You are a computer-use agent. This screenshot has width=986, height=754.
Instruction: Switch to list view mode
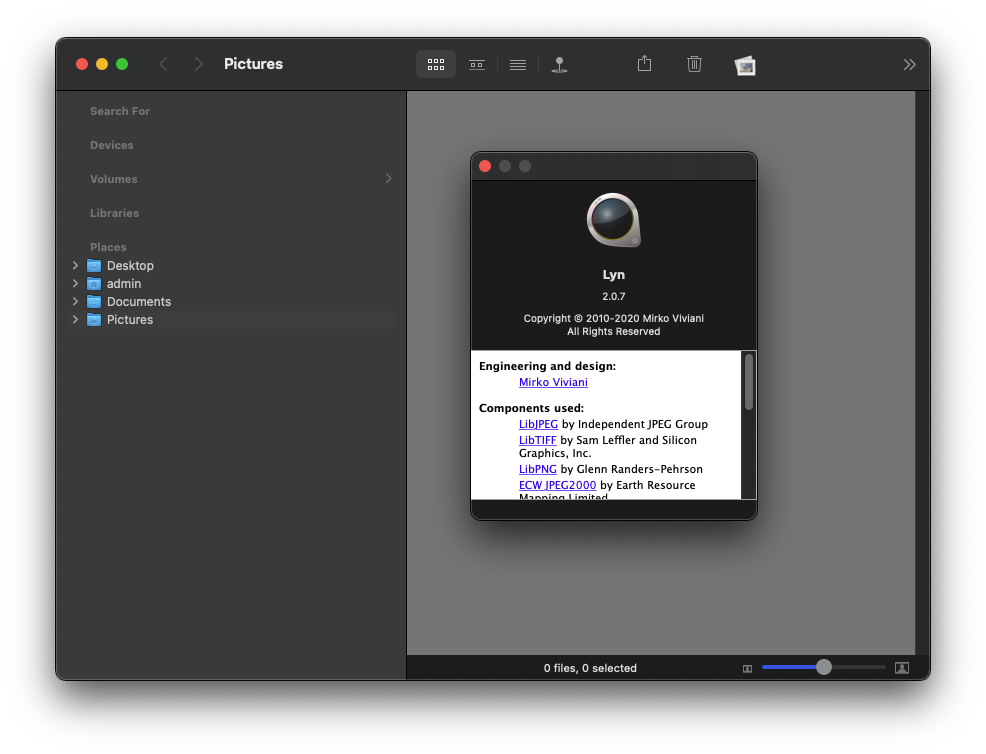point(518,64)
